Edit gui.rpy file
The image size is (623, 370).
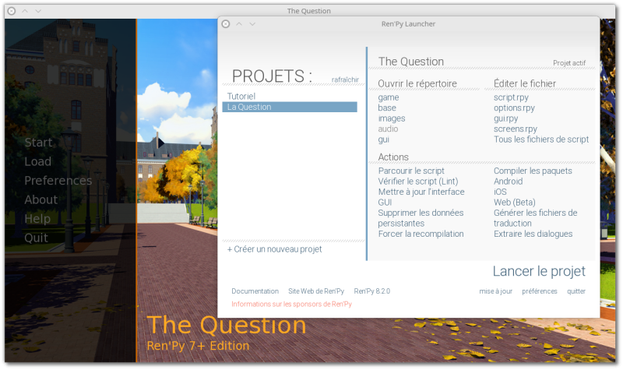[506, 118]
